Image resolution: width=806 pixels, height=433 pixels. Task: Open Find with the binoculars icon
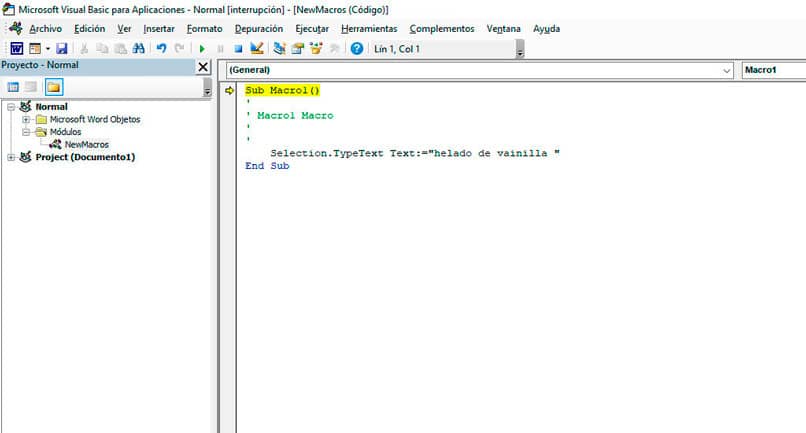[138, 48]
